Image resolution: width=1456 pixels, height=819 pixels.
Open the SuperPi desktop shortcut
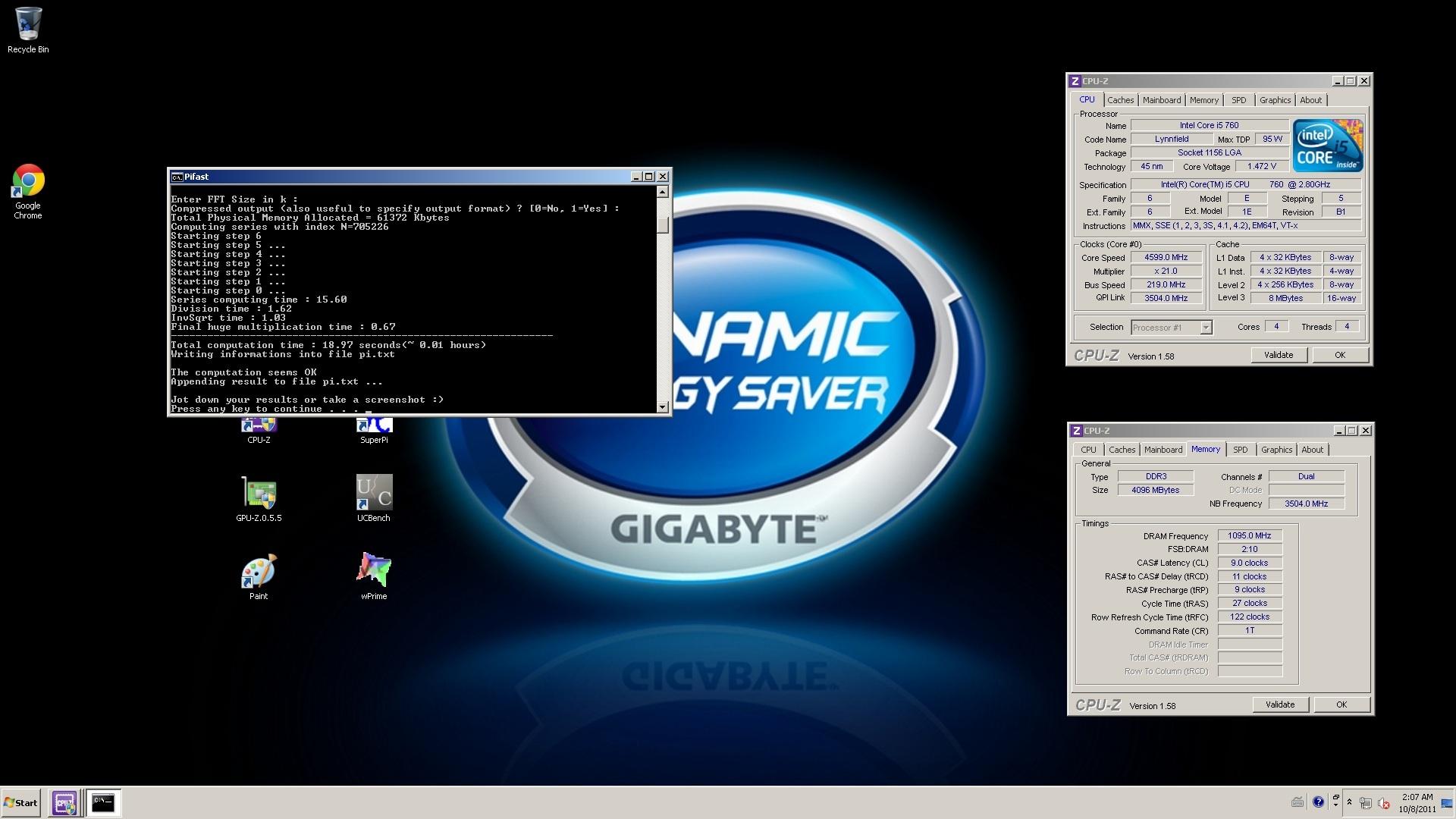coord(374,430)
